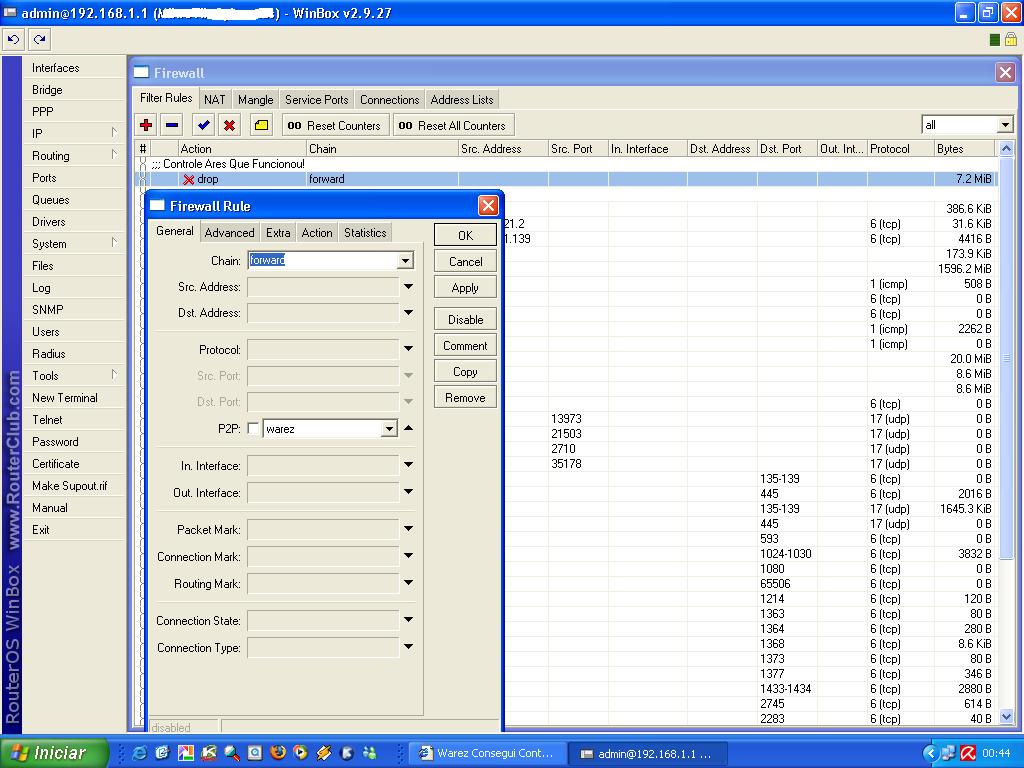This screenshot has width=1024, height=768.
Task: Open the 'all' chain filter dropdown
Action: [x=1005, y=124]
